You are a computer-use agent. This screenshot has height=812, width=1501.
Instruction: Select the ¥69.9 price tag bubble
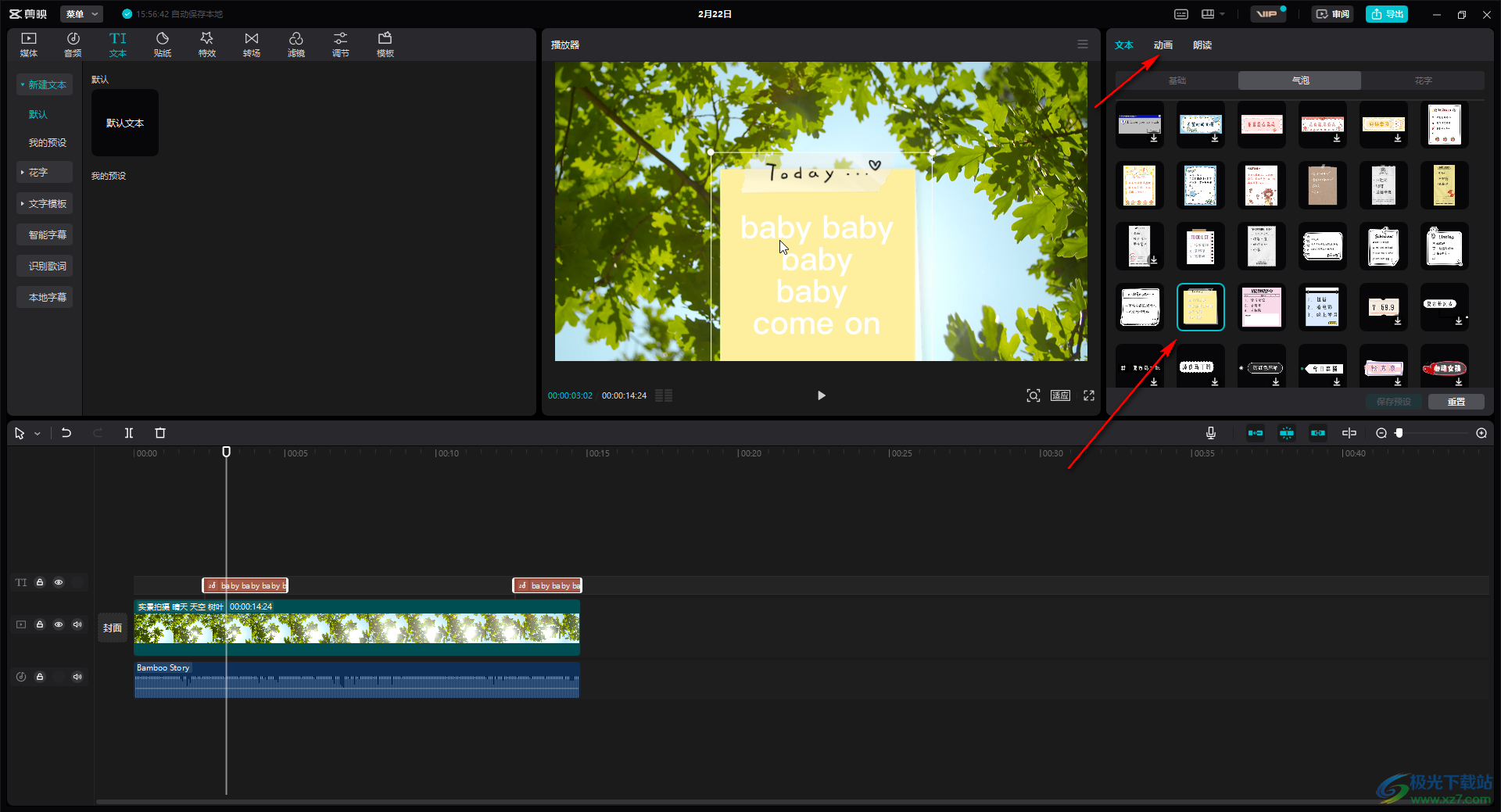1384,307
